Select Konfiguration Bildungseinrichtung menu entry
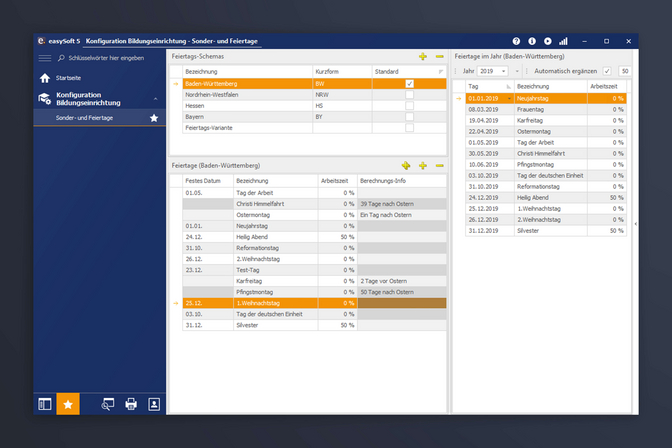Image resolution: width=672 pixels, height=448 pixels. click(x=88, y=99)
